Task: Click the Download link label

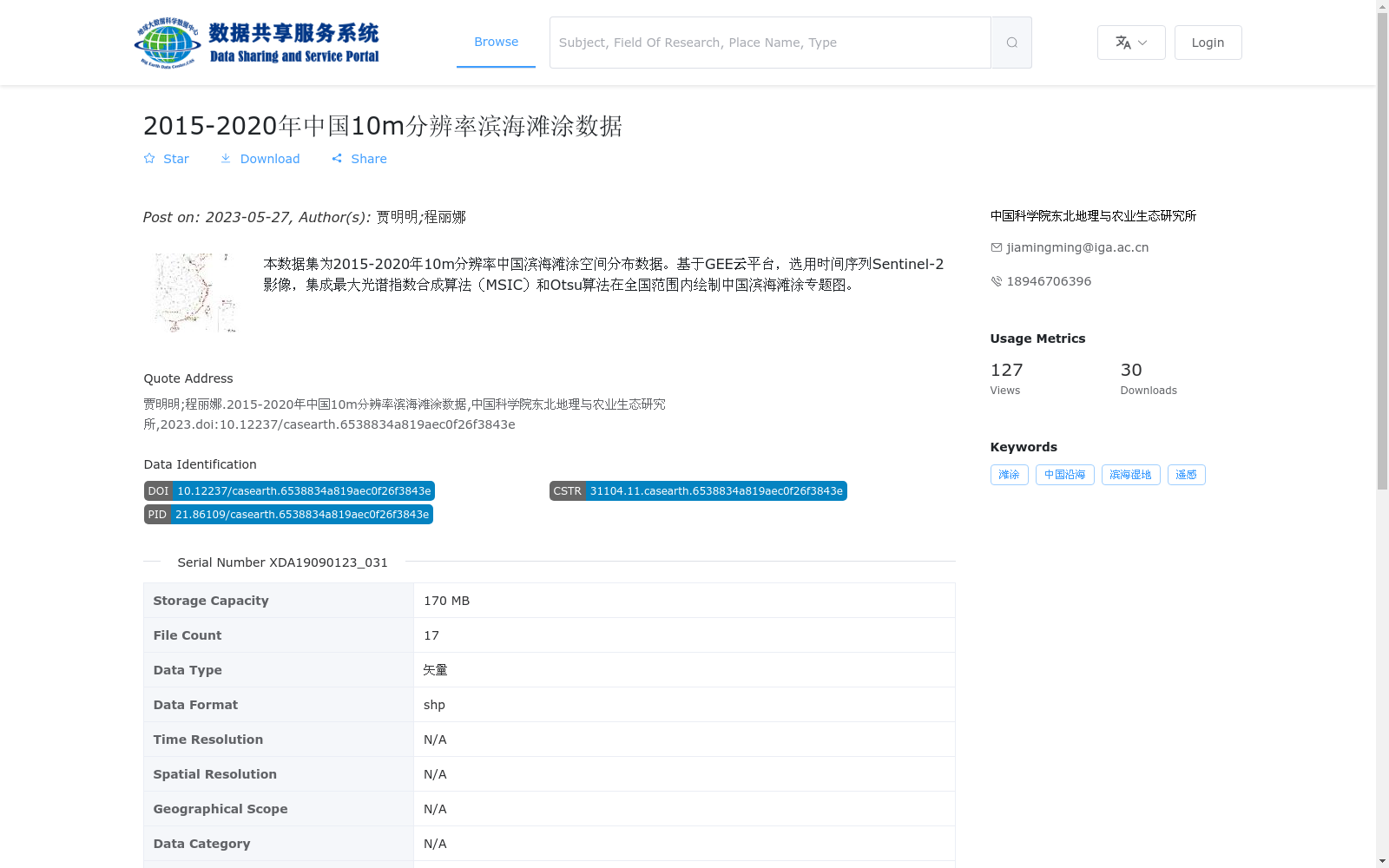Action: pos(270,159)
